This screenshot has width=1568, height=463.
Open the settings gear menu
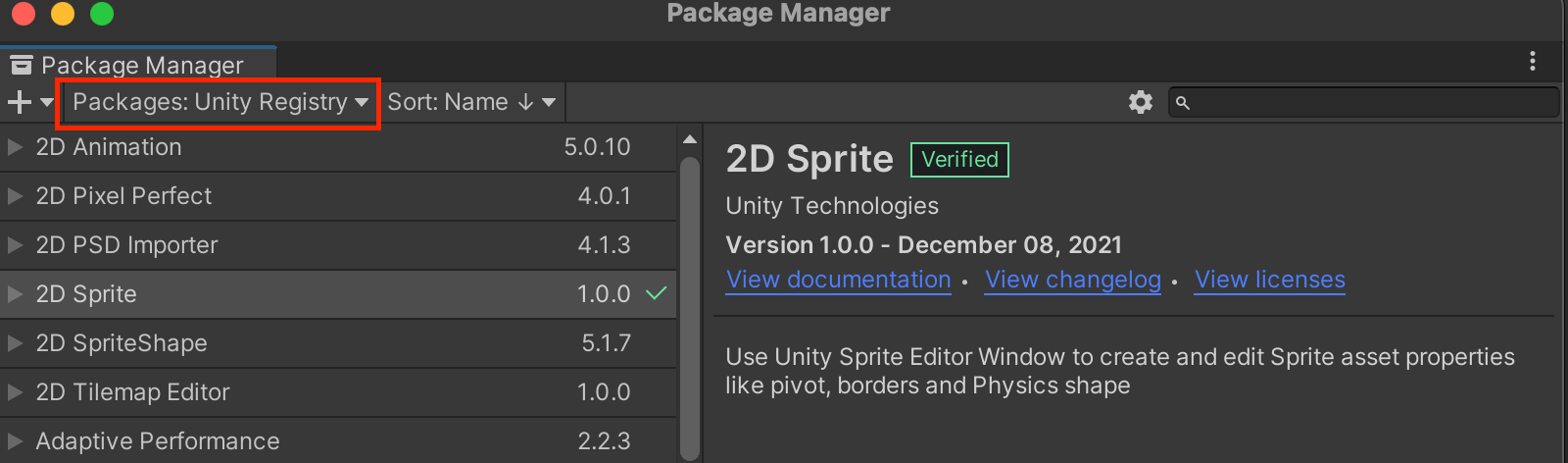coord(1141,102)
